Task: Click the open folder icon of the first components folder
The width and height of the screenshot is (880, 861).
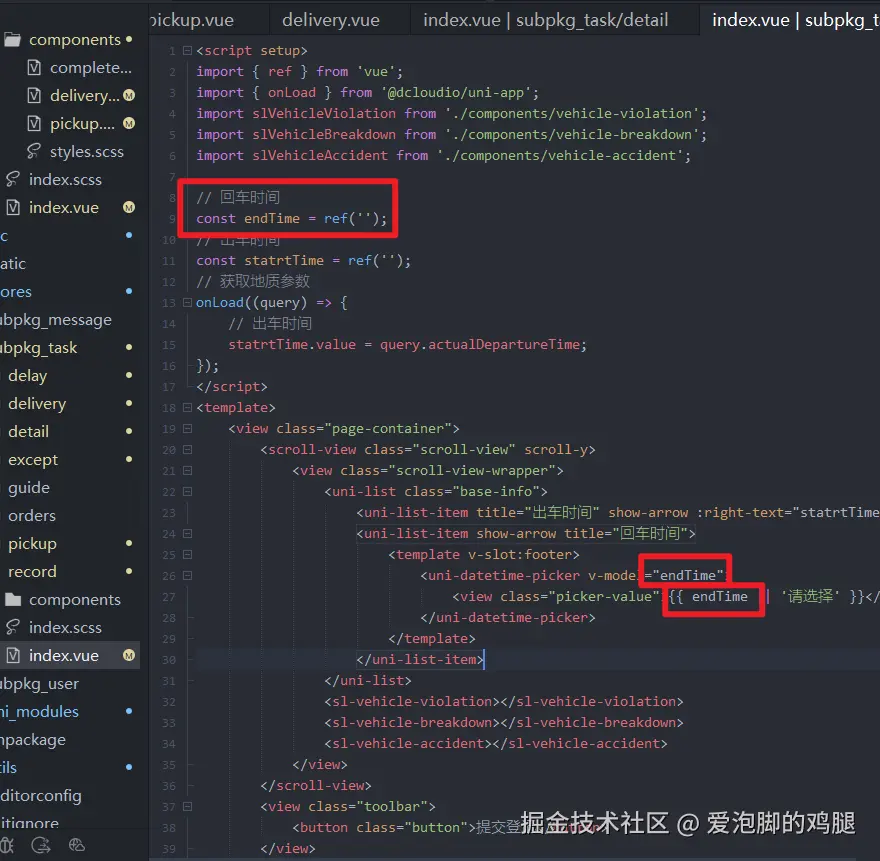Action: [x=13, y=40]
